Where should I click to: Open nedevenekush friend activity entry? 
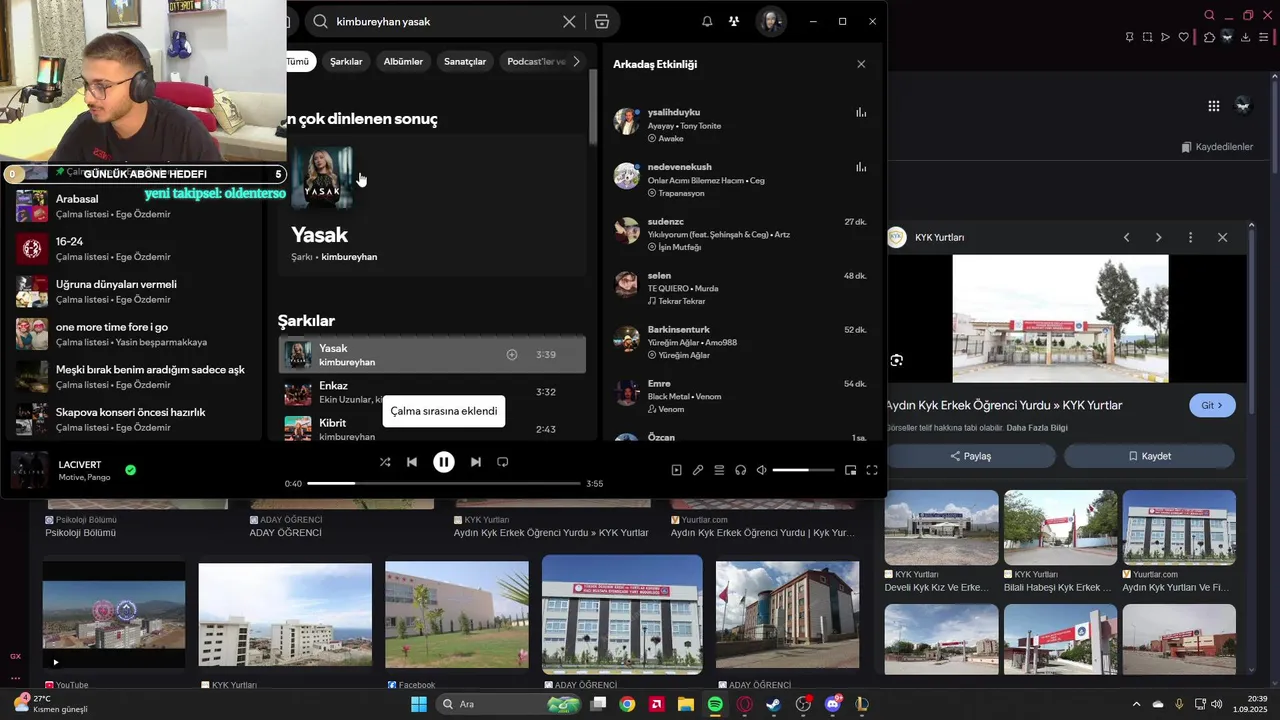(740, 179)
